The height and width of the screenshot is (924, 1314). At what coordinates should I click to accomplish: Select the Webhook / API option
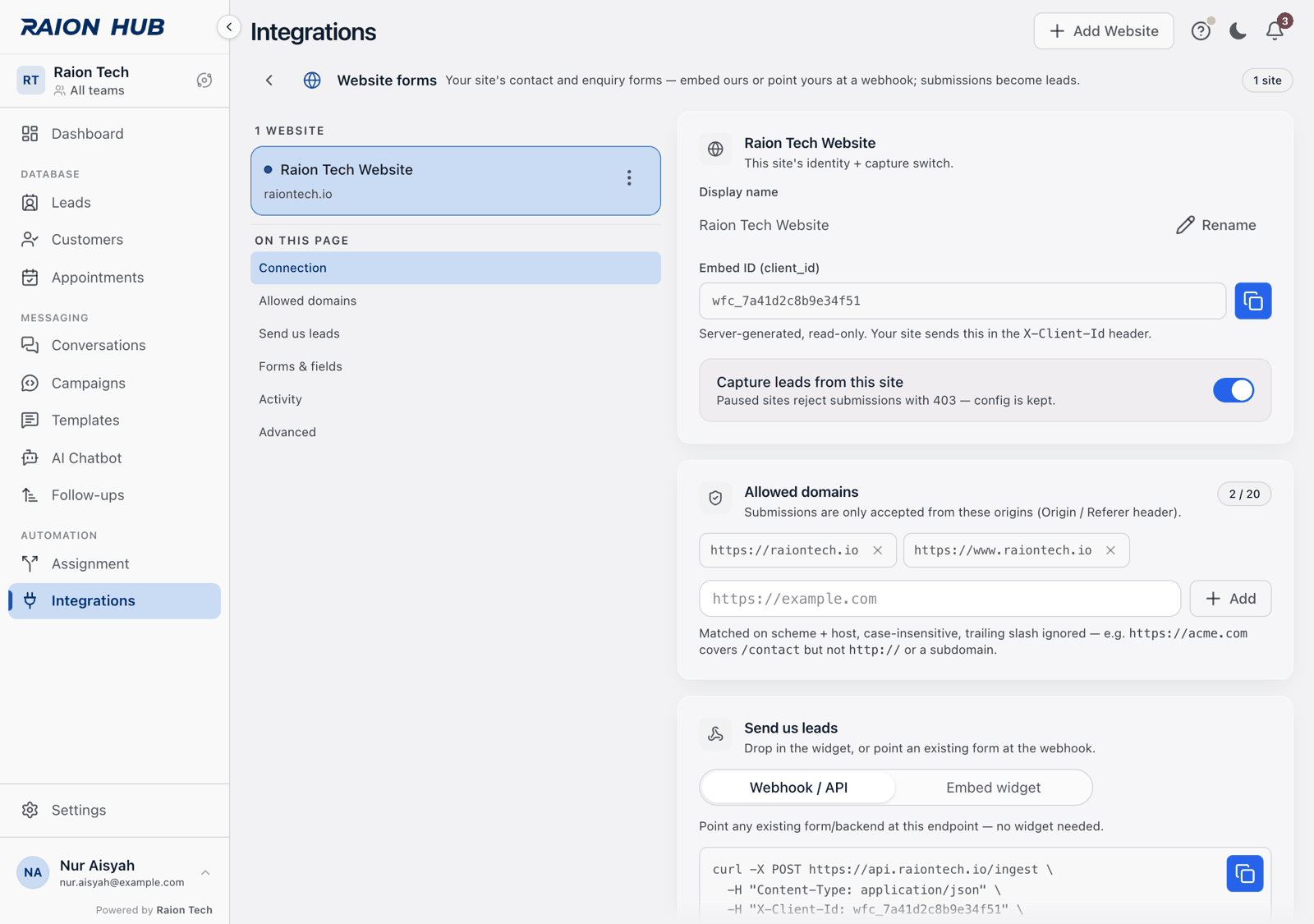pyautogui.click(x=798, y=788)
